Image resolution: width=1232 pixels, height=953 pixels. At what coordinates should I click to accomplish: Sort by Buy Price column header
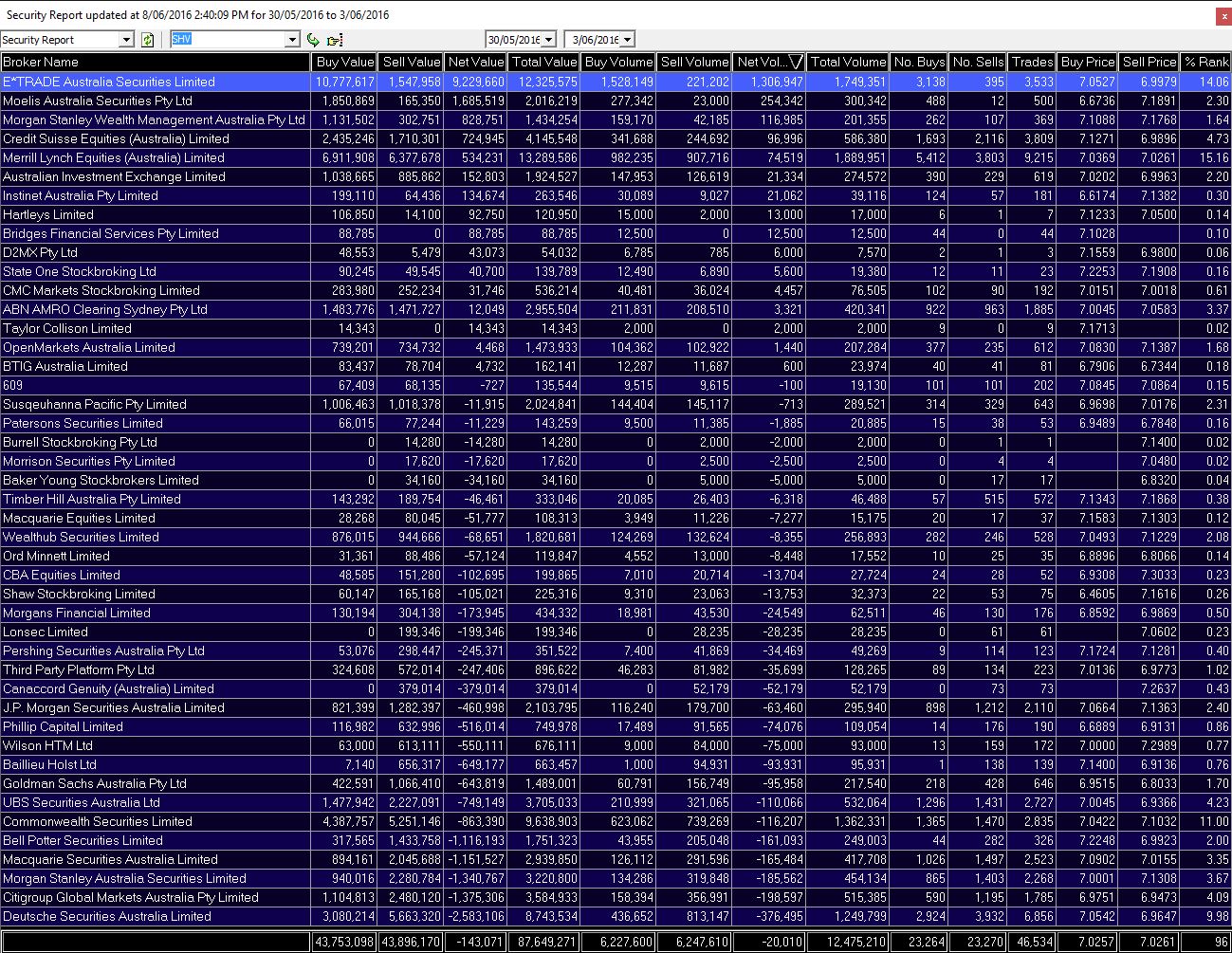[1088, 62]
